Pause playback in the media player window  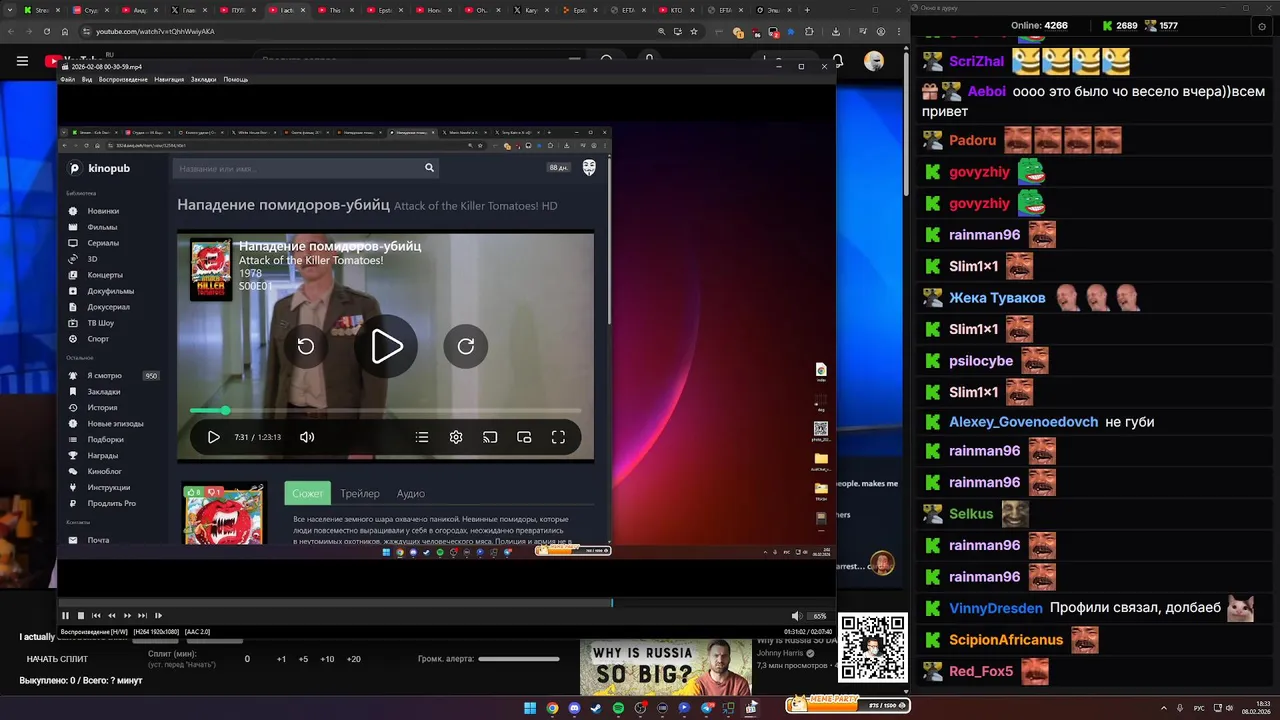pyautogui.click(x=65, y=616)
